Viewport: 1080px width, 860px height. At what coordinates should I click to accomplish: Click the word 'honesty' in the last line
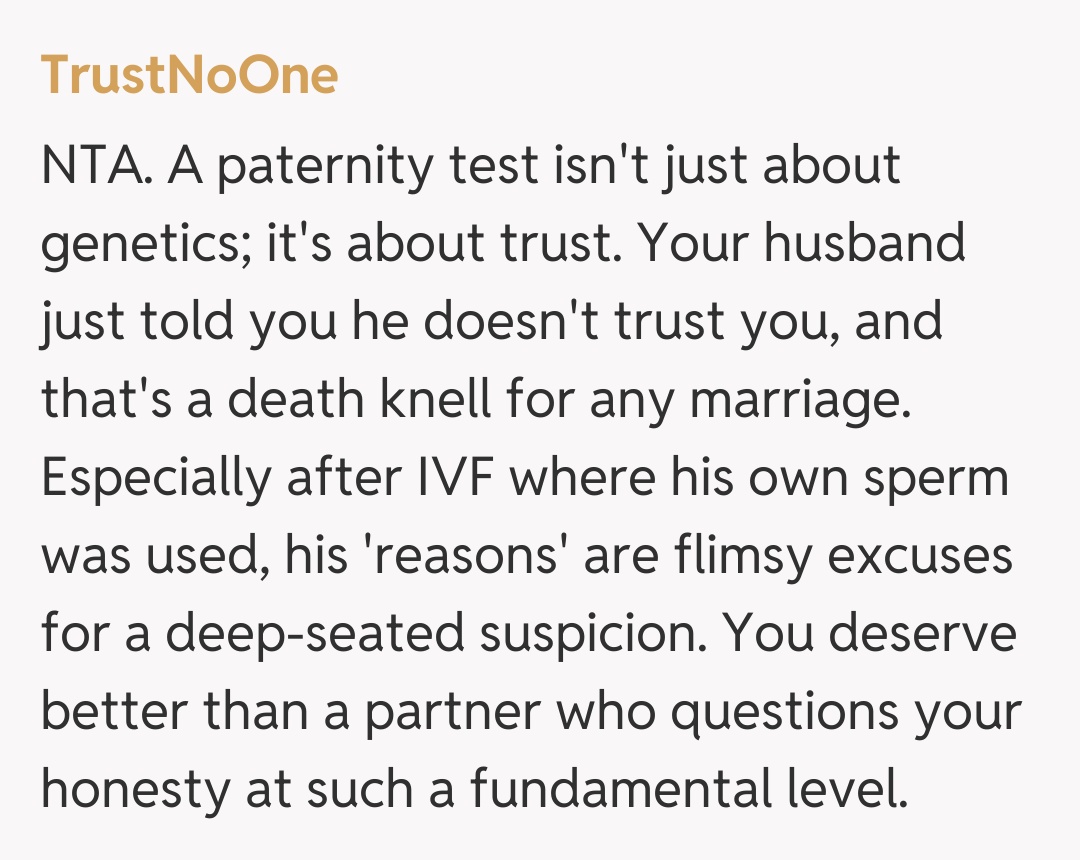click(136, 790)
